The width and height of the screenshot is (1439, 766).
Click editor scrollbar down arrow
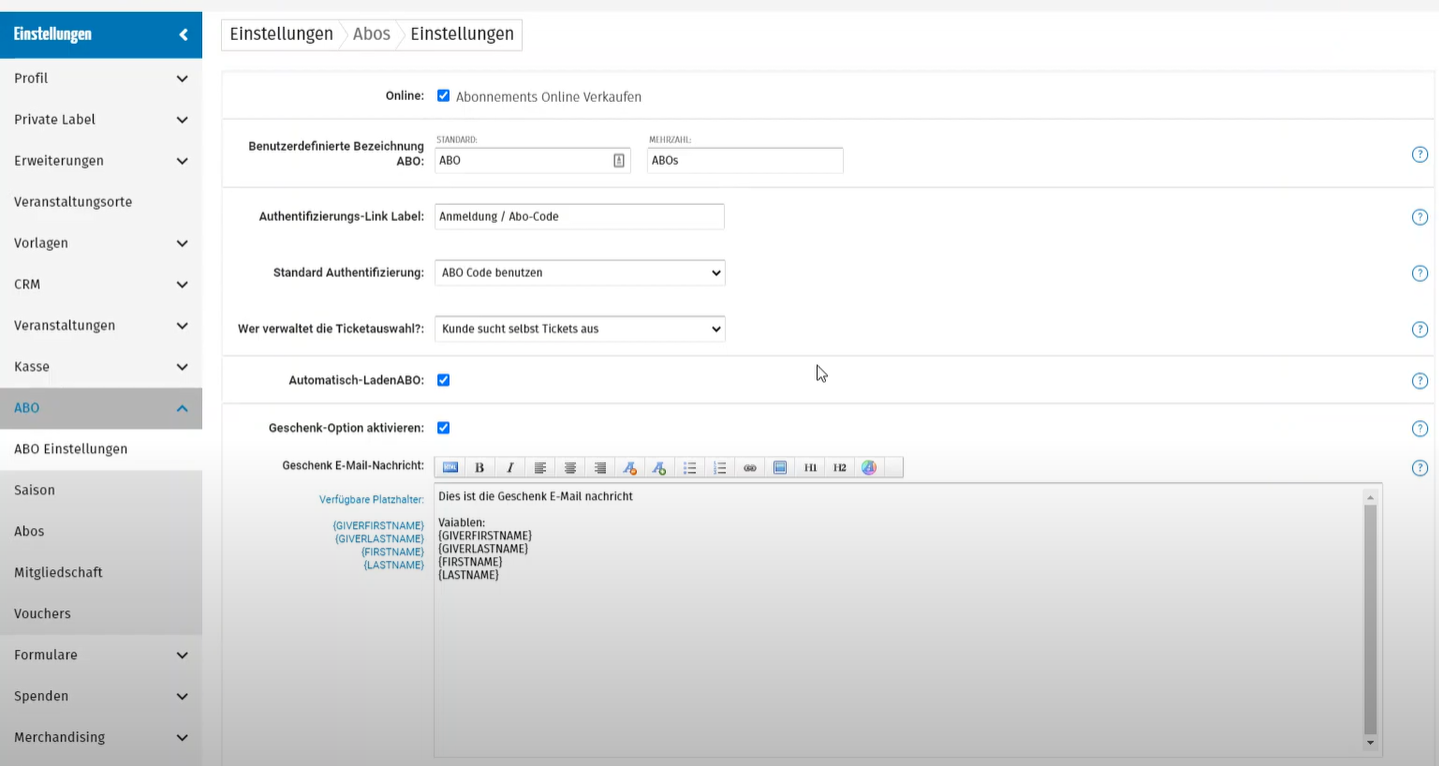[1371, 744]
